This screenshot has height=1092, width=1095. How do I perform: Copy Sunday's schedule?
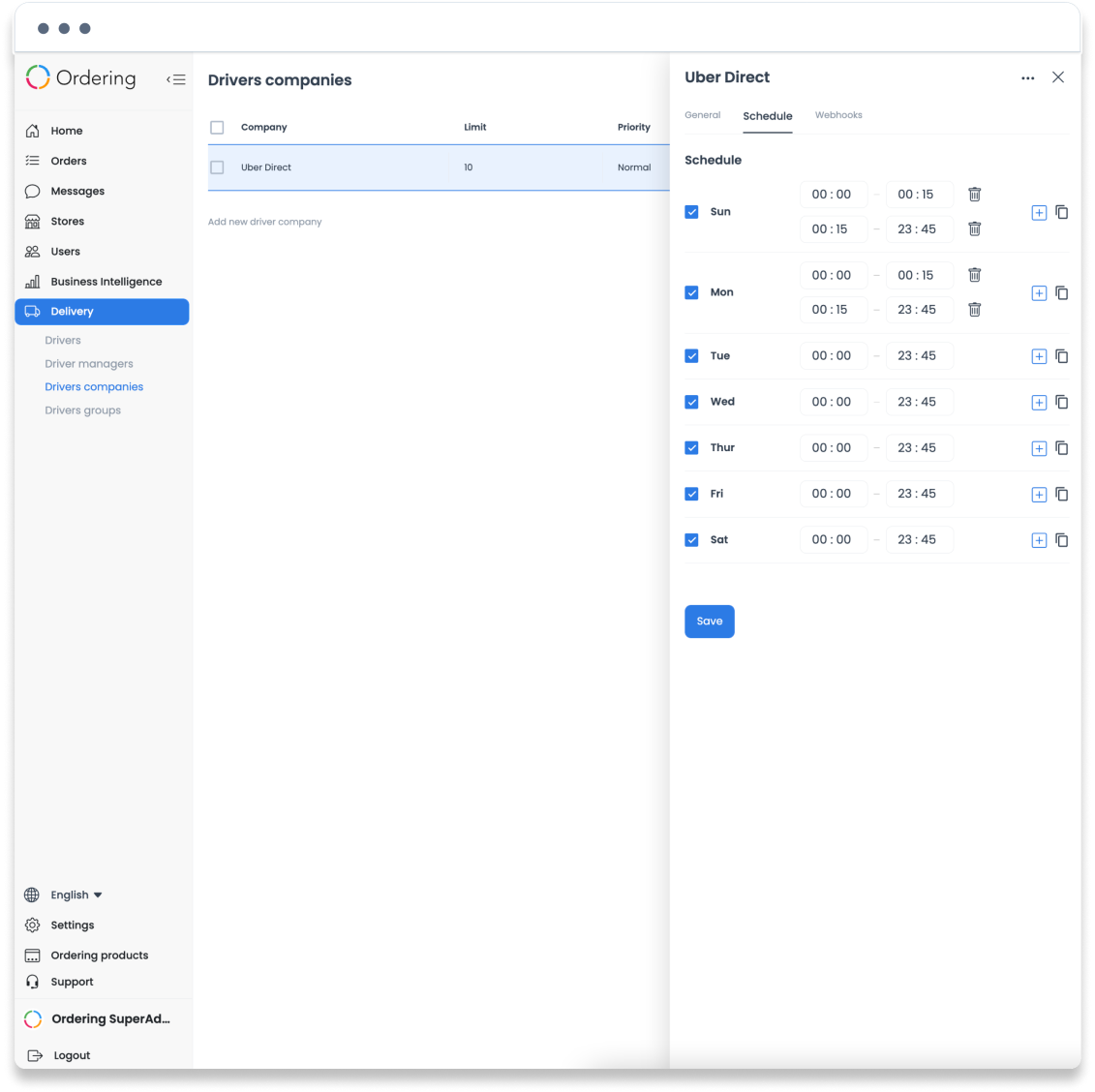(1061, 212)
